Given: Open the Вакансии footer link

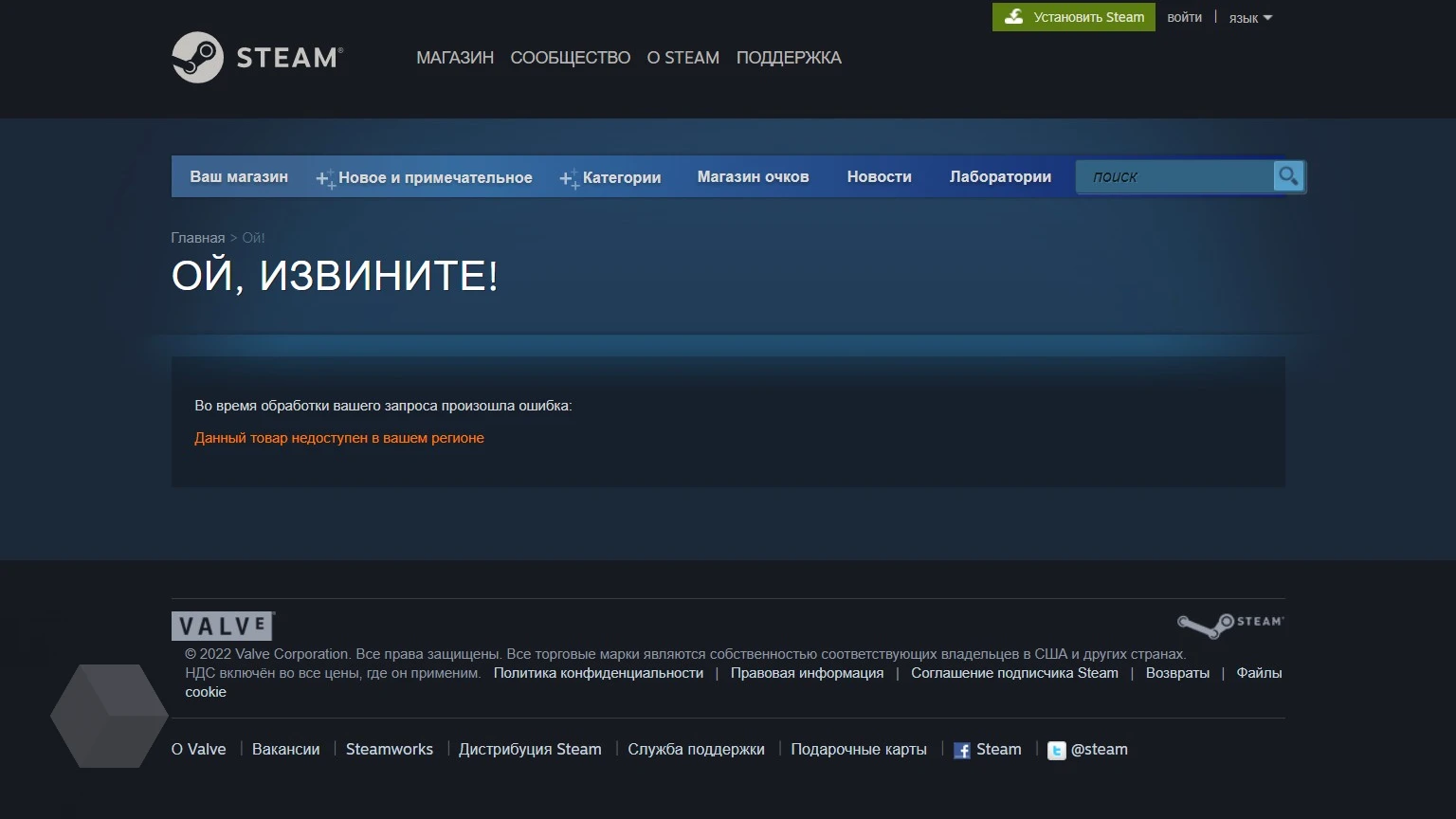Looking at the screenshot, I should 285,749.
